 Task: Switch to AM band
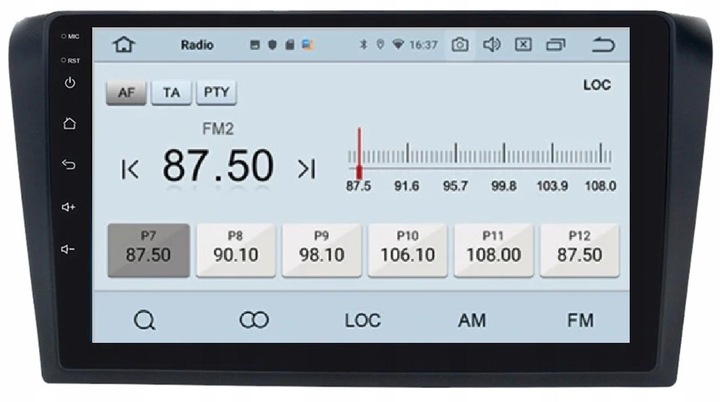pos(472,320)
